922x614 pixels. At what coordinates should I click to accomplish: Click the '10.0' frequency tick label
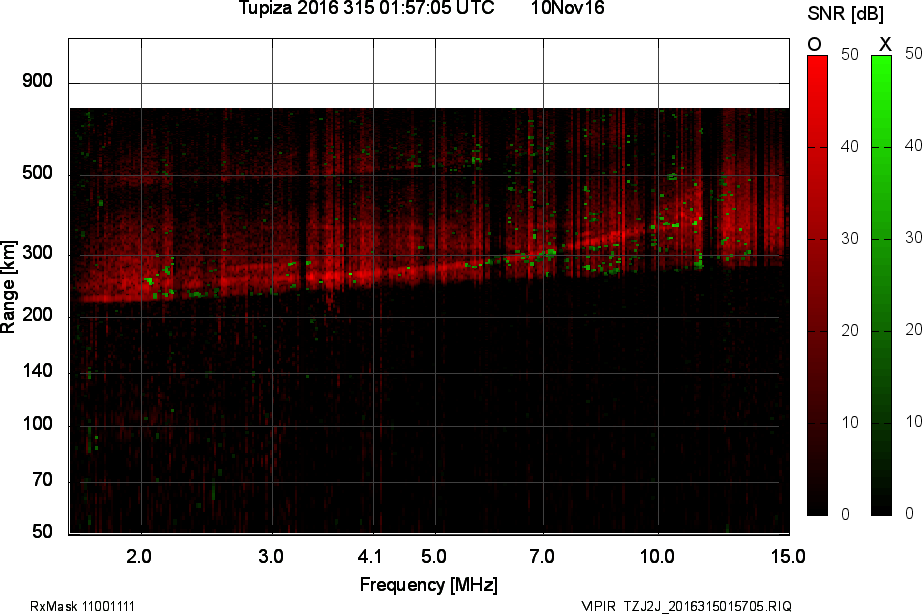(x=657, y=556)
